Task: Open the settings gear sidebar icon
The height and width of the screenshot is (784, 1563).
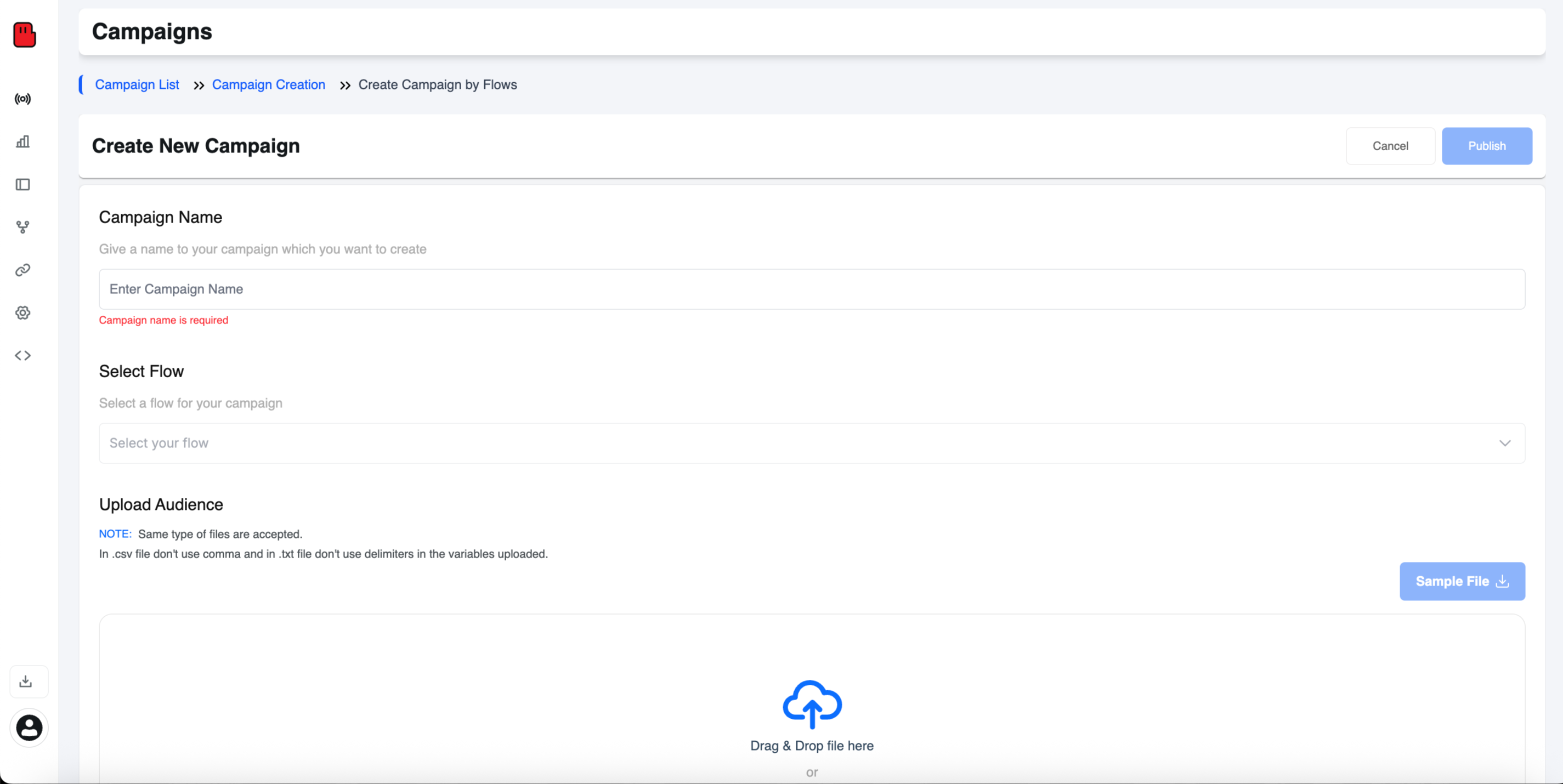Action: (22, 313)
